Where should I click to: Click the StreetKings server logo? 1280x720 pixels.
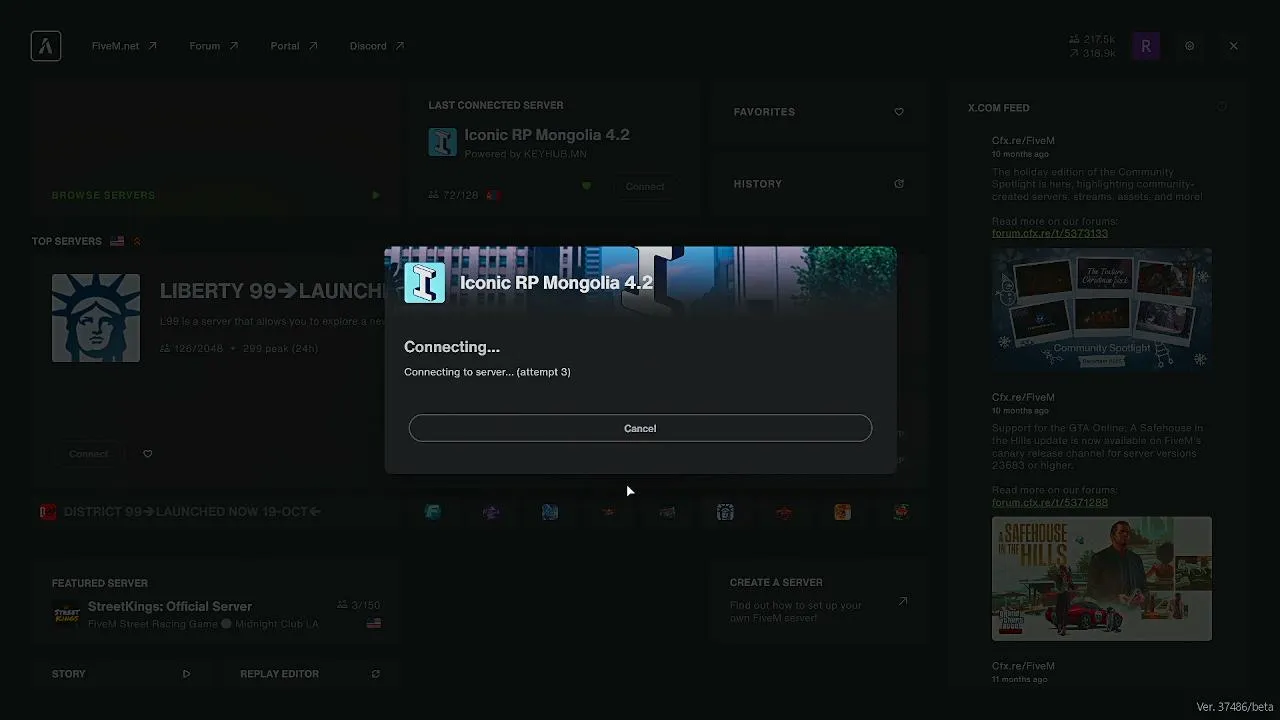[x=66, y=614]
